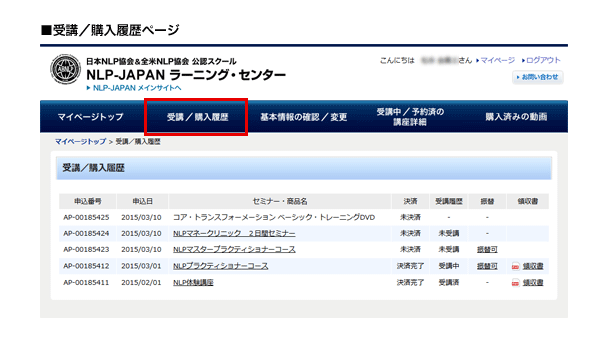Open NLPマスタープラクティショナーコース link
610x360 pixels.
tap(234, 249)
